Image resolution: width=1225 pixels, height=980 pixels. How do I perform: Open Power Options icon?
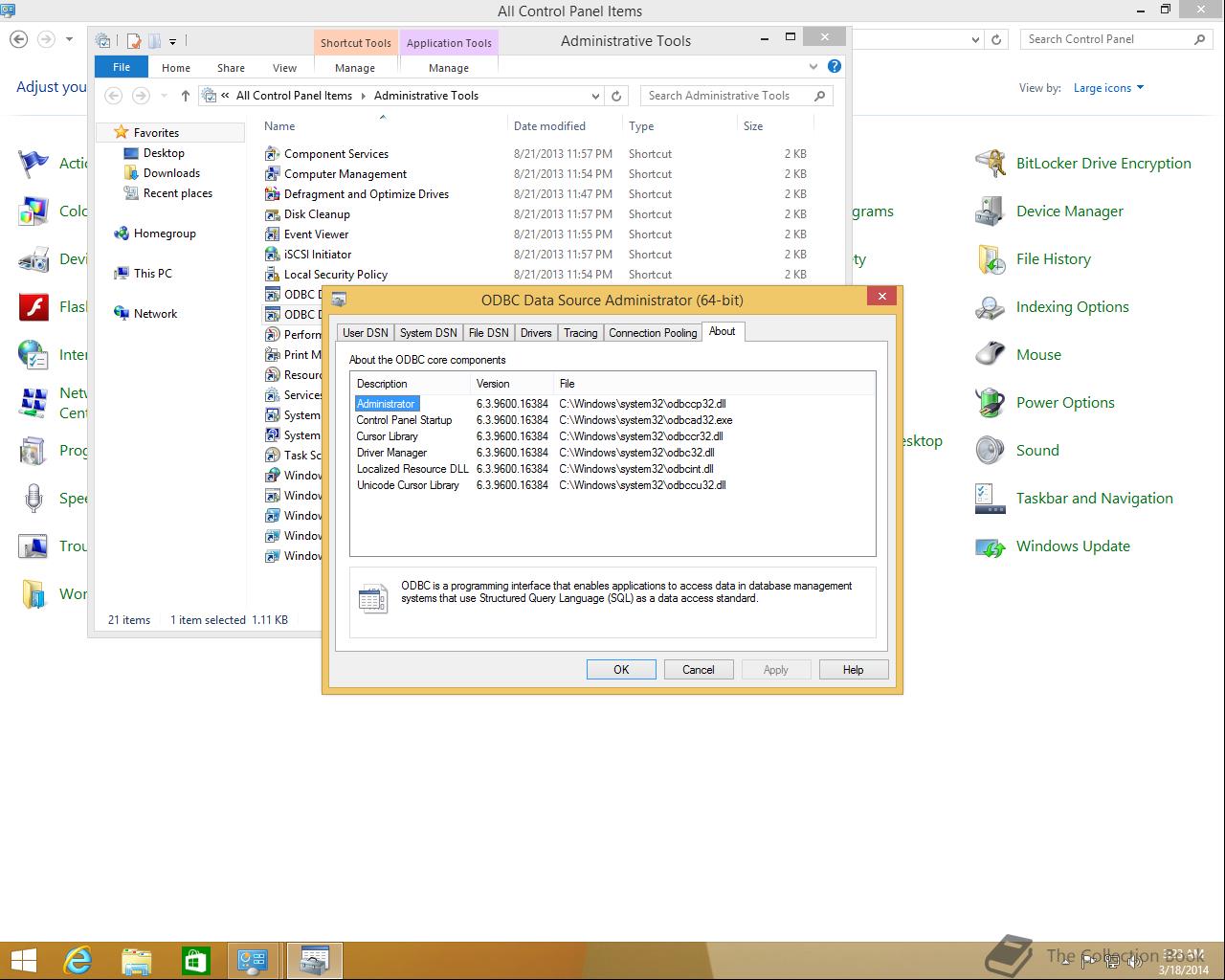point(991,403)
